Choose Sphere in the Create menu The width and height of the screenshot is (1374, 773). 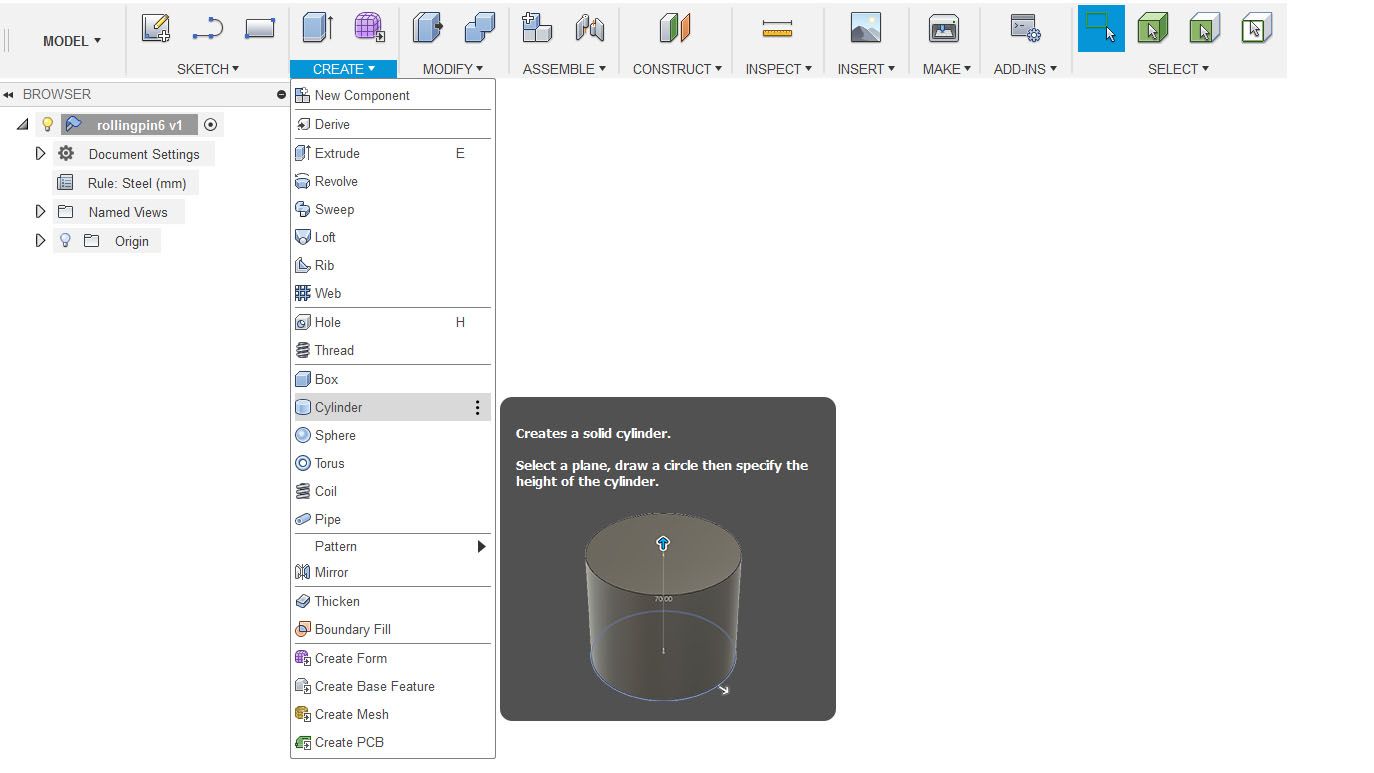pos(392,435)
